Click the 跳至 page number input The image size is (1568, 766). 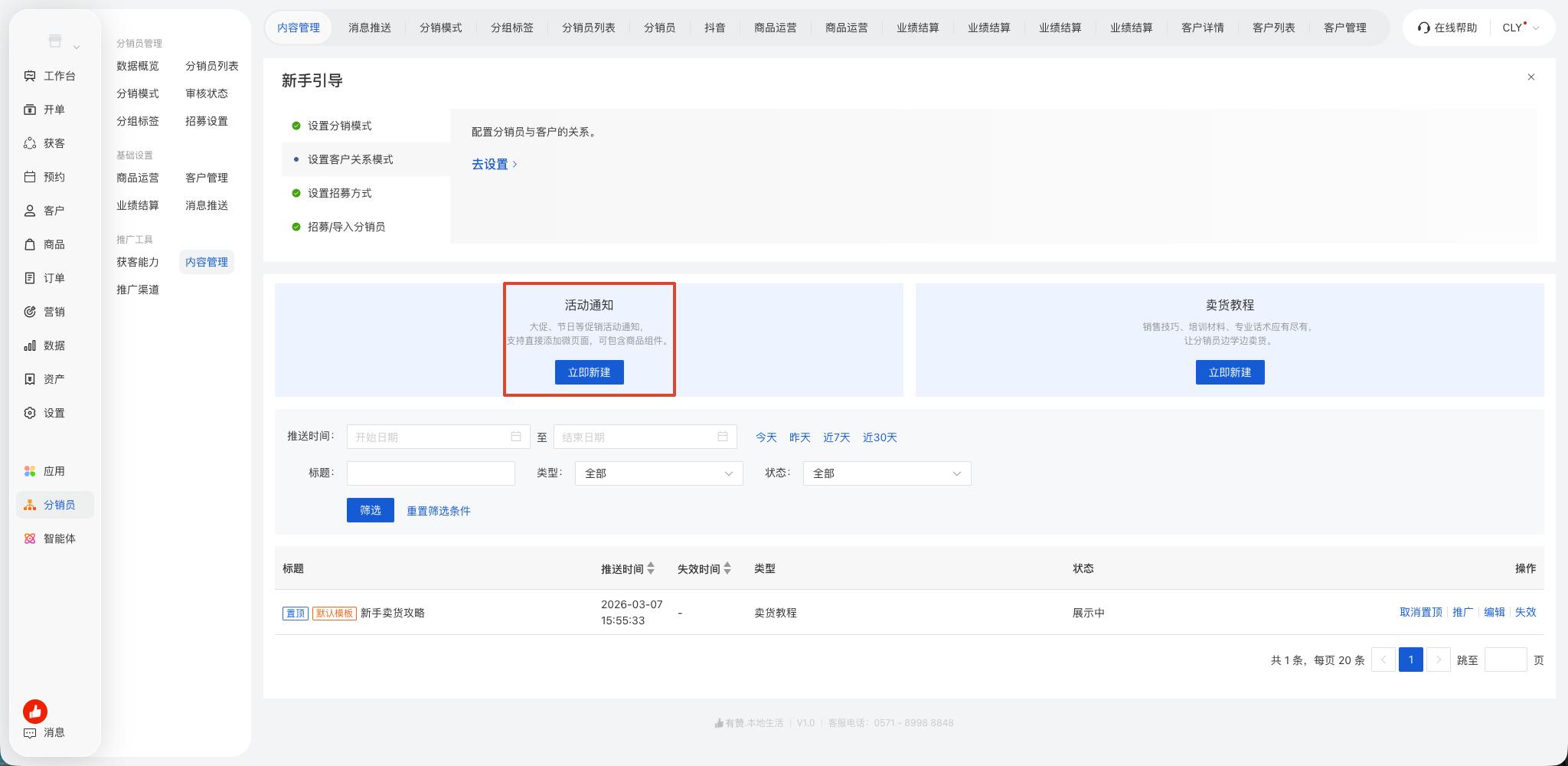[1506, 660]
